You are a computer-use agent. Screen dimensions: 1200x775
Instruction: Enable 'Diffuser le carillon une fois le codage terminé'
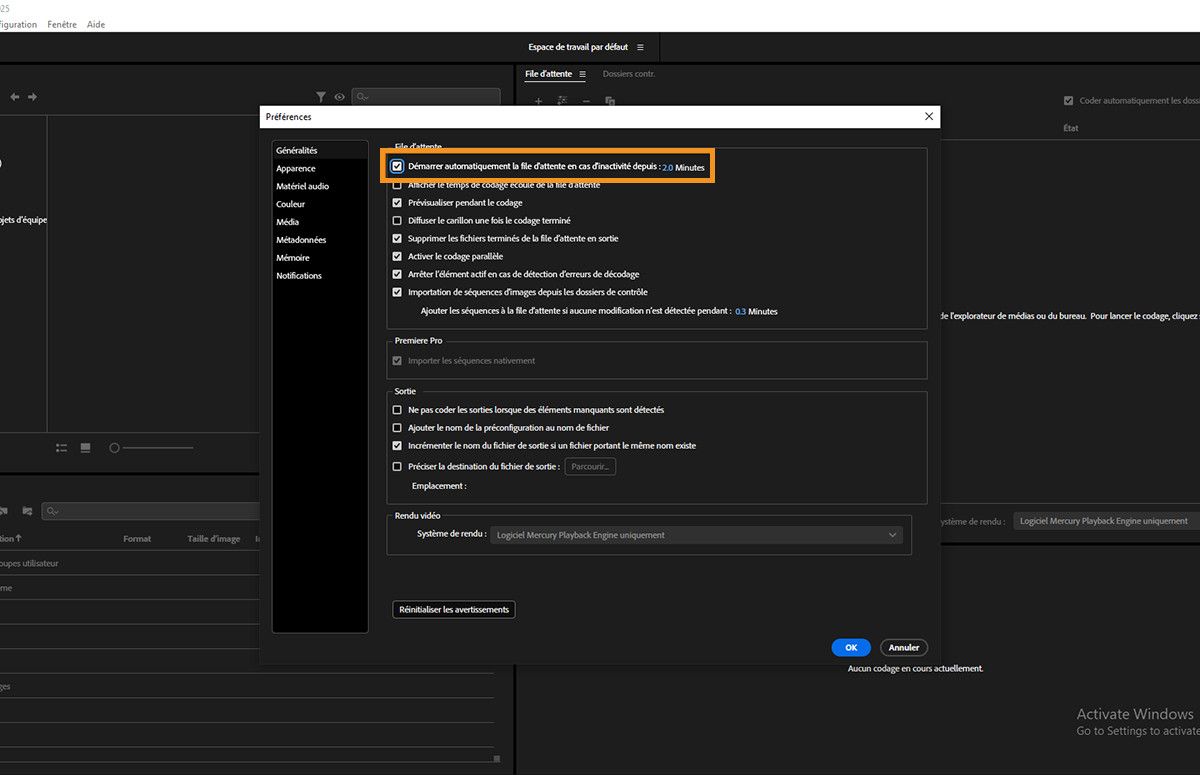(x=397, y=220)
